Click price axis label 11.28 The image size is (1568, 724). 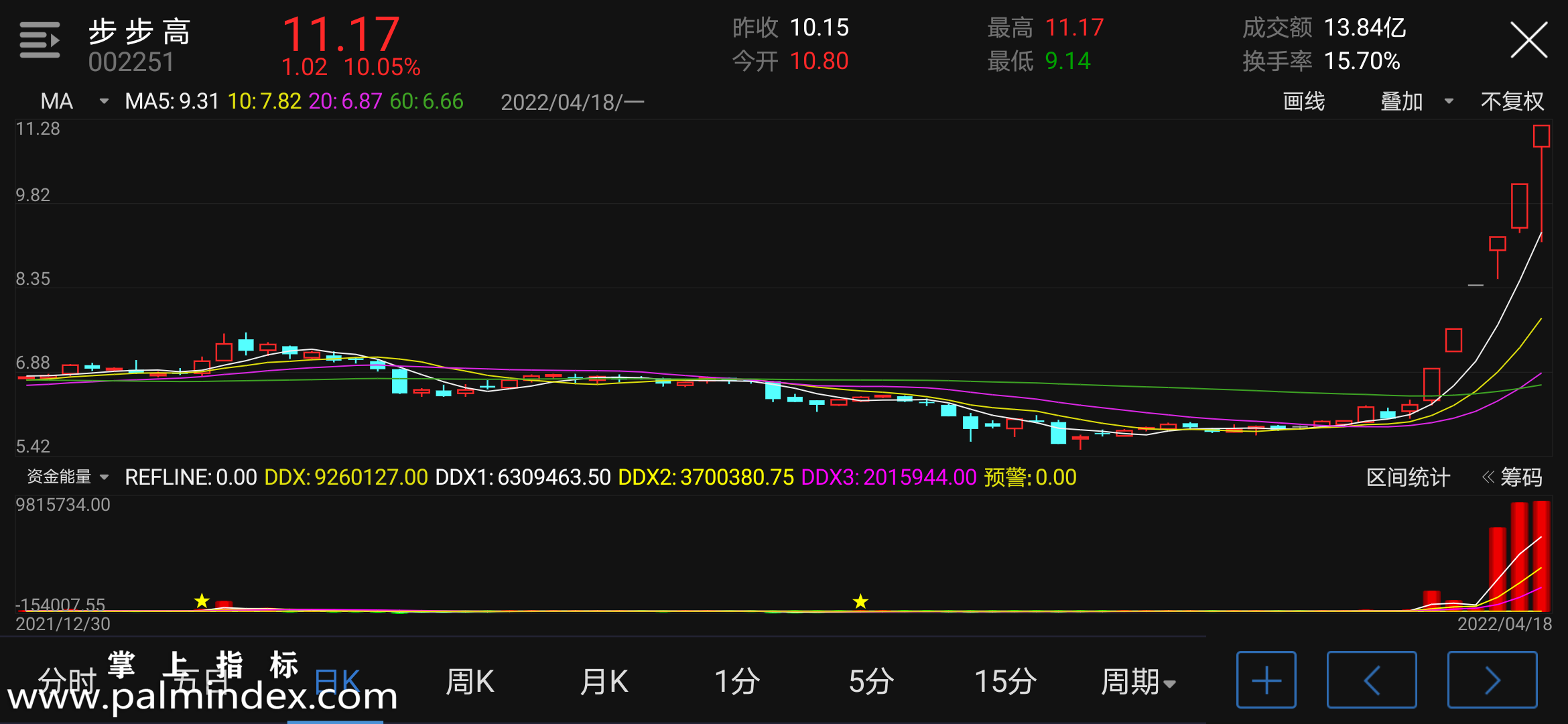click(x=38, y=129)
